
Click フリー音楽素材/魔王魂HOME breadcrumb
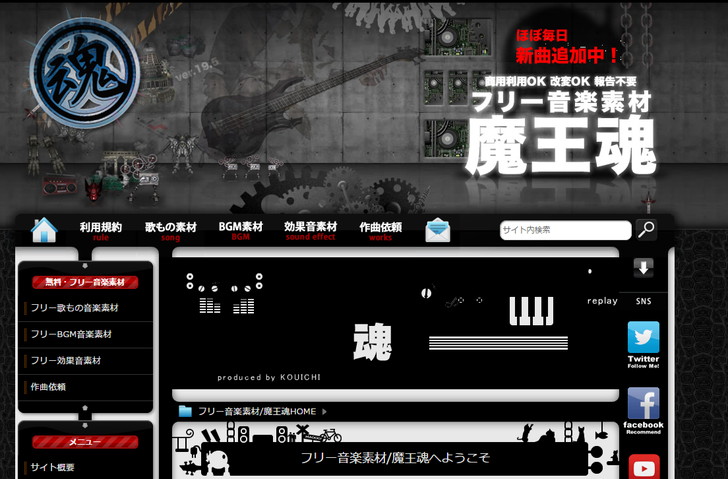(x=257, y=411)
